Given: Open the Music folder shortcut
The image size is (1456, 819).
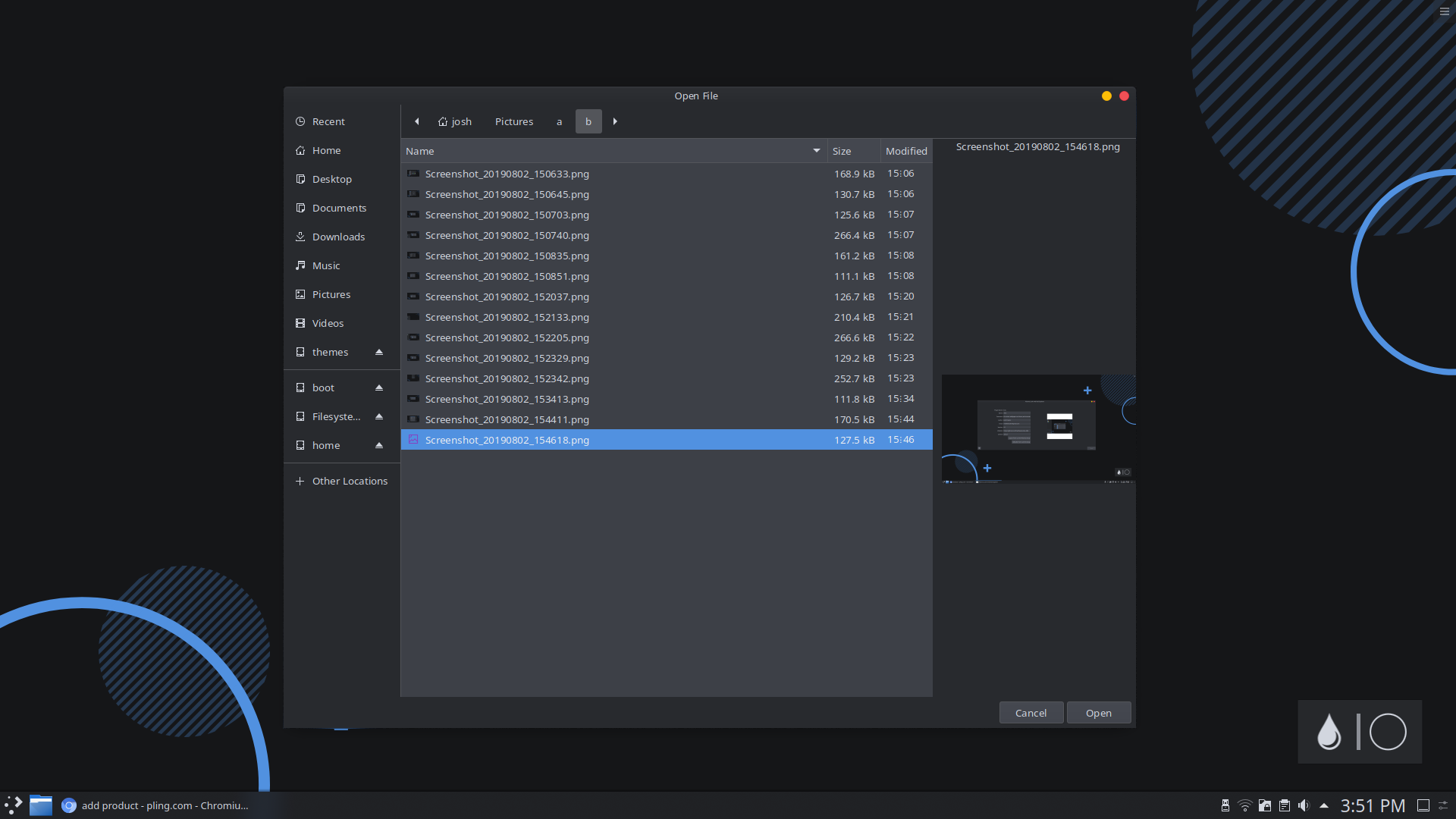Looking at the screenshot, I should coord(342,265).
